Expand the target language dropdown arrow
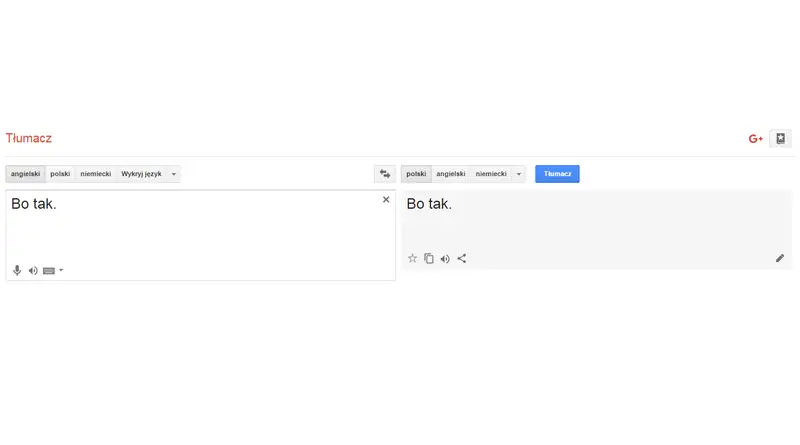800x445 pixels. pos(518,174)
